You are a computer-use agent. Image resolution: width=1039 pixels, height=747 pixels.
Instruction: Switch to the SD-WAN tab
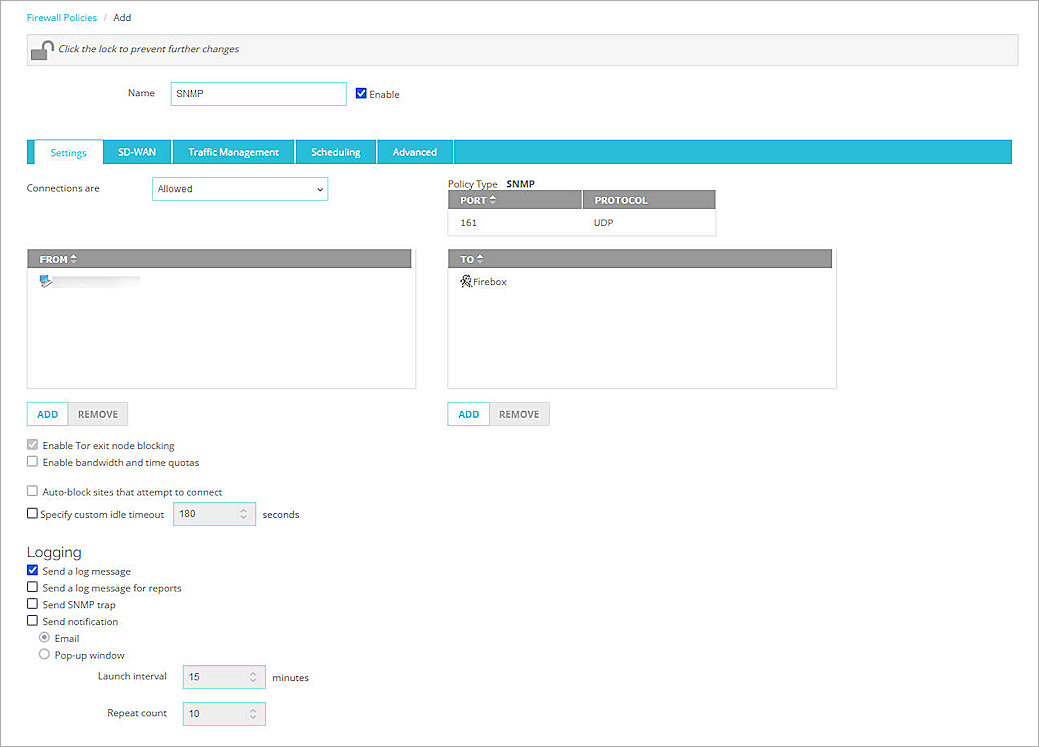click(x=136, y=151)
